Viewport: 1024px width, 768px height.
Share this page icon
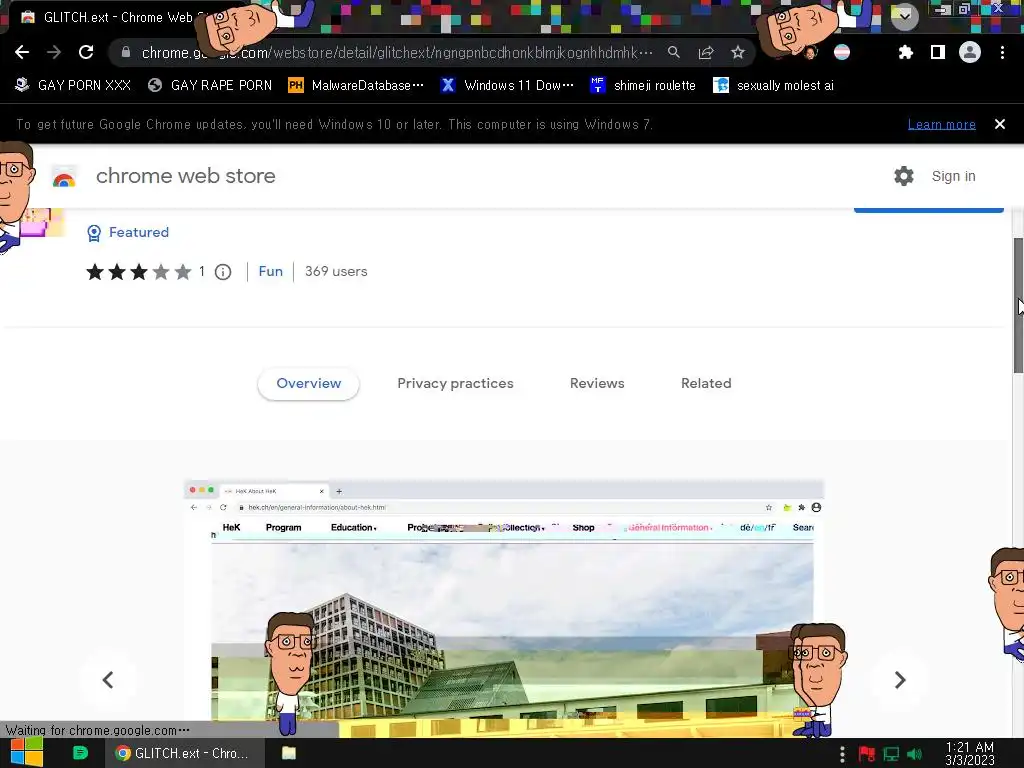click(706, 52)
